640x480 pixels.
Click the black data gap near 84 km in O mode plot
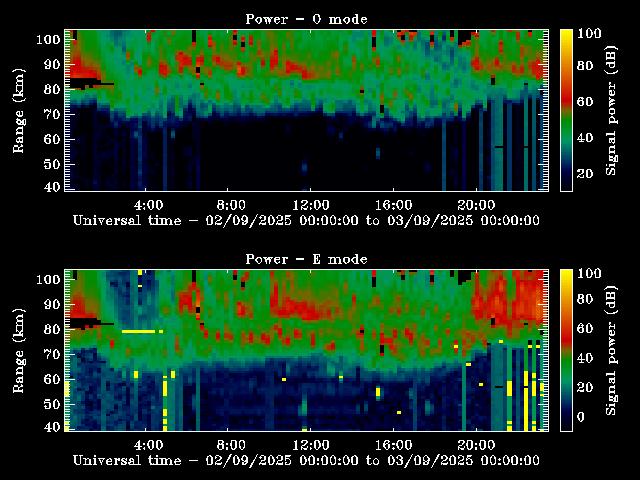(x=85, y=80)
